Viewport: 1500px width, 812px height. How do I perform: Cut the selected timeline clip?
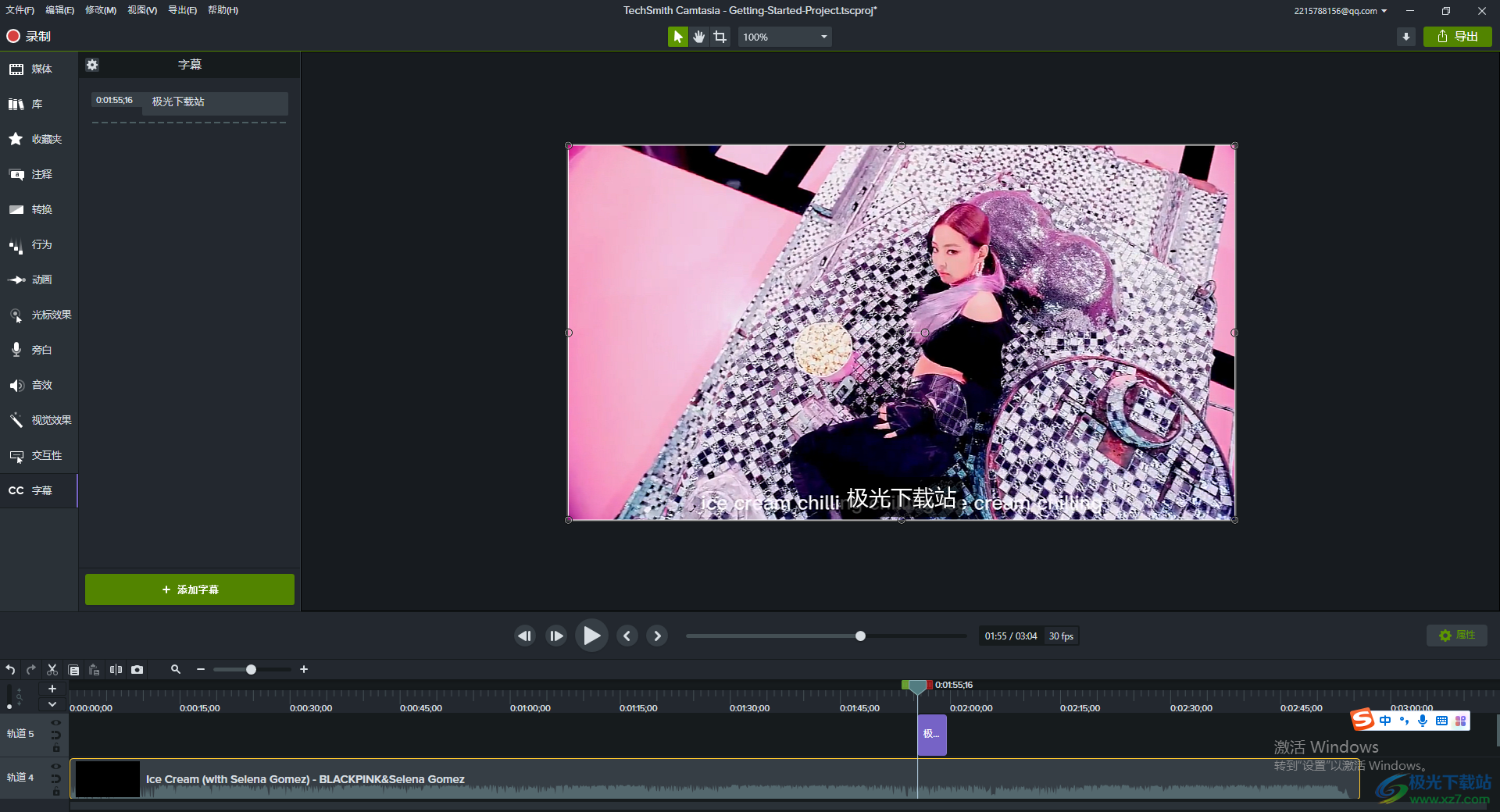52,670
